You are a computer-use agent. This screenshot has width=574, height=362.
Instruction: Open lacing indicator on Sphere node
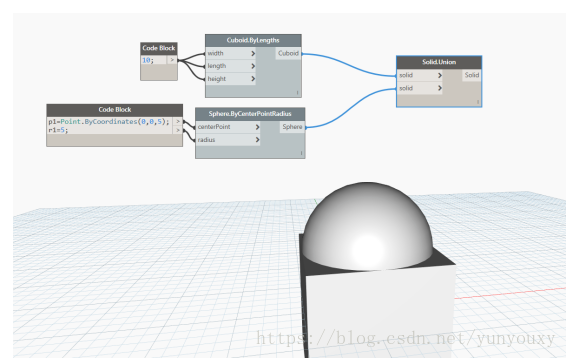coord(301,153)
